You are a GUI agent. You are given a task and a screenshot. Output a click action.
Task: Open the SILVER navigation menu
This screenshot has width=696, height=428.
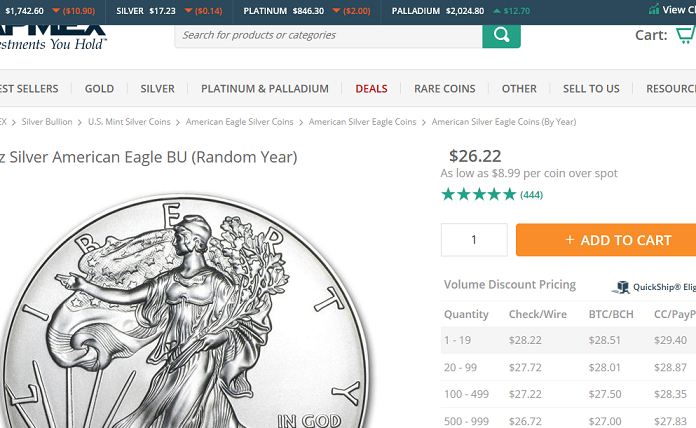[x=158, y=89]
